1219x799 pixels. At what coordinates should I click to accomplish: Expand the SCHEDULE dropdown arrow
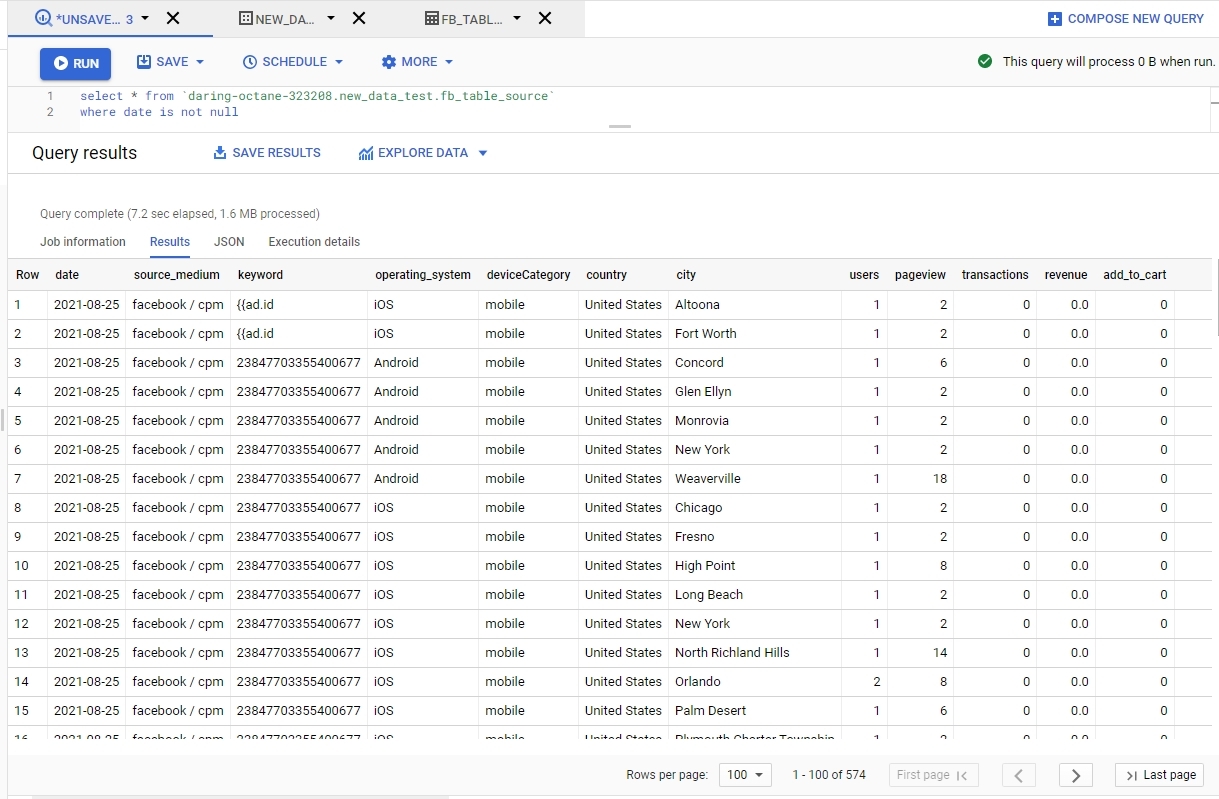click(x=339, y=62)
